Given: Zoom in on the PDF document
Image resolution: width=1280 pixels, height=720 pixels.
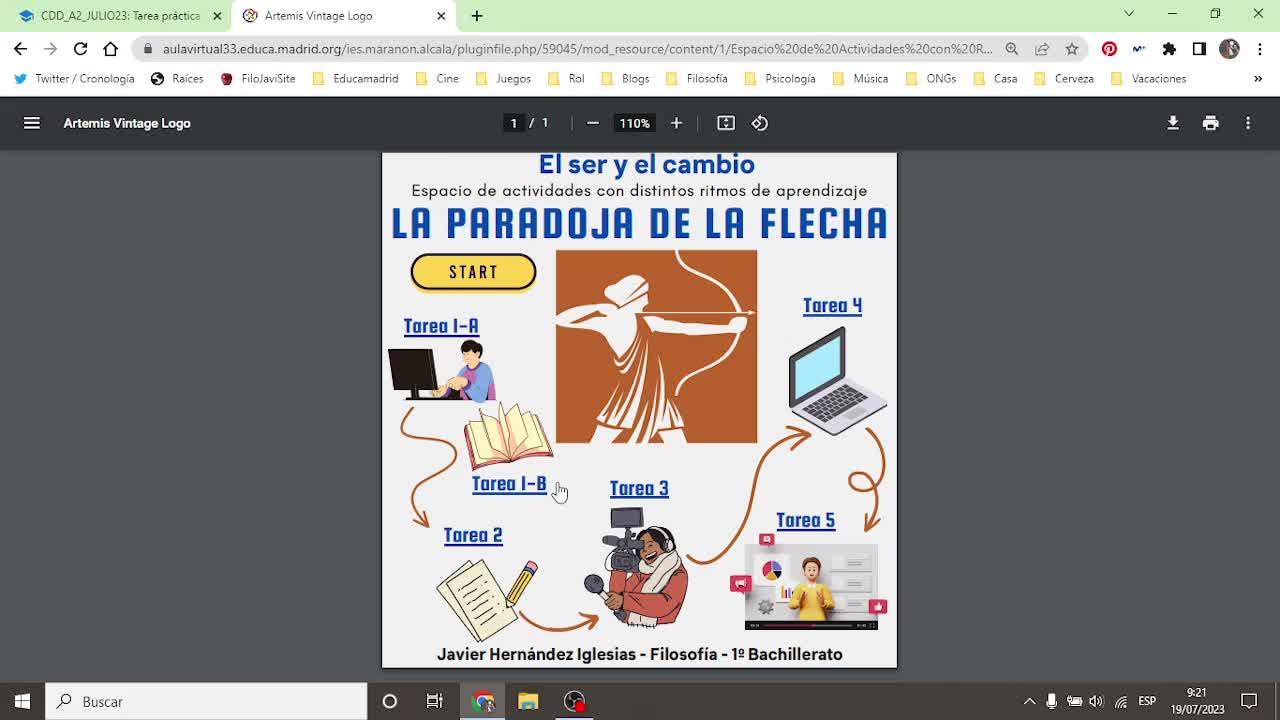Looking at the screenshot, I should point(676,123).
